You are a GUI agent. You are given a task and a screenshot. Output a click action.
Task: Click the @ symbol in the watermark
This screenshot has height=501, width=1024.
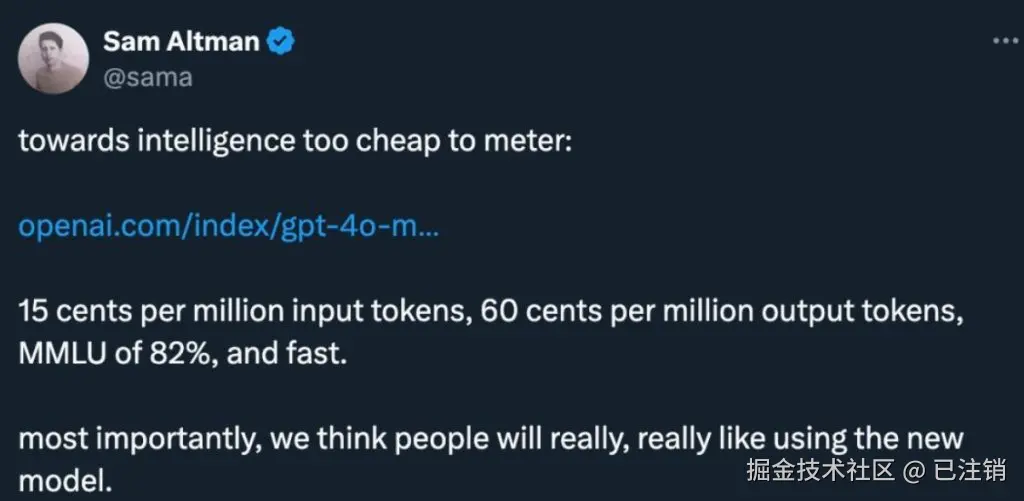[911, 469]
